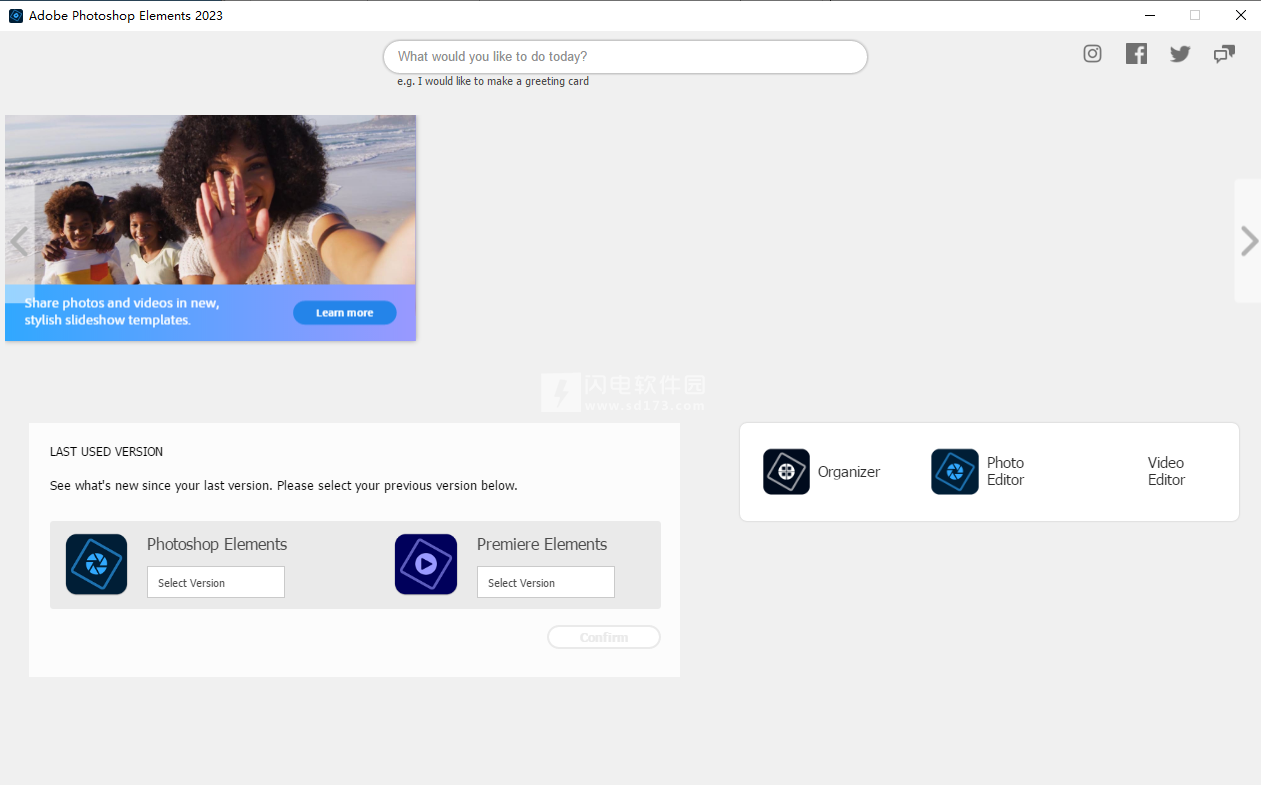Open Premiere Elements Select Version dropdown

click(x=546, y=582)
